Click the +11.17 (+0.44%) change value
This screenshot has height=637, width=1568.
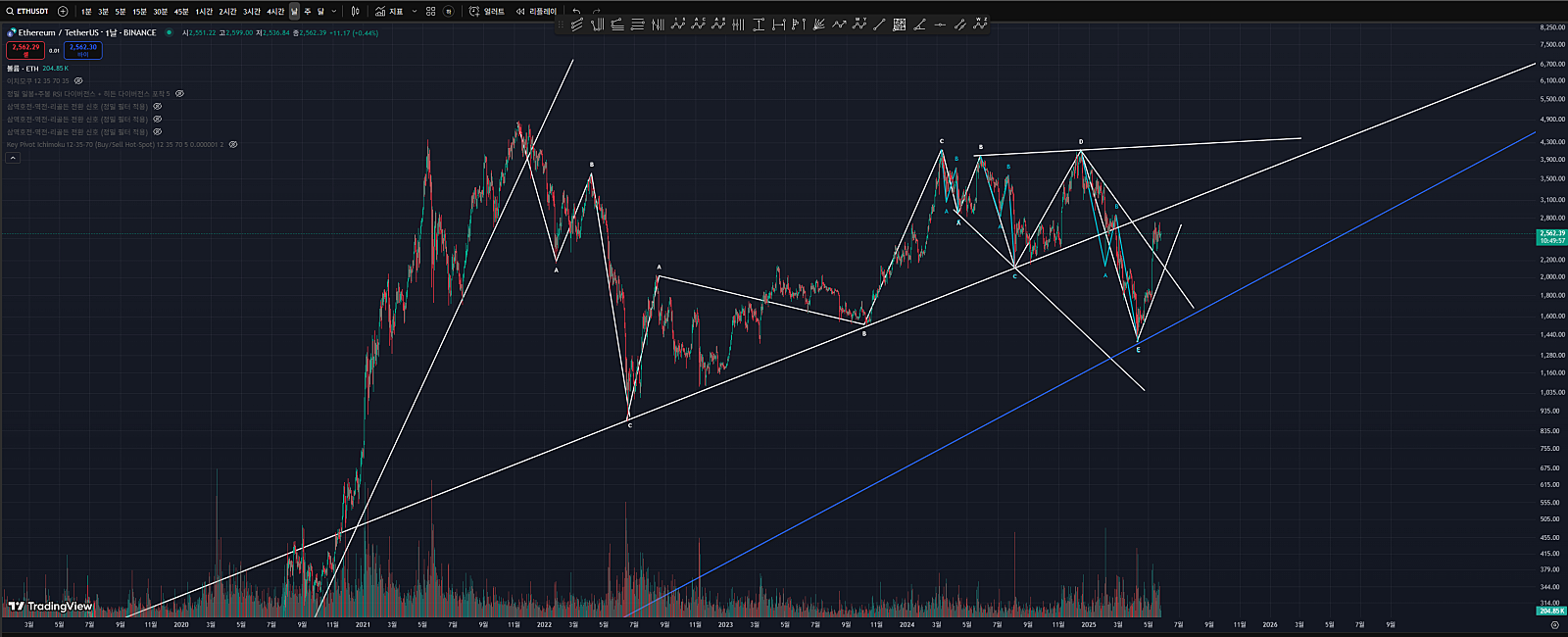tap(354, 32)
